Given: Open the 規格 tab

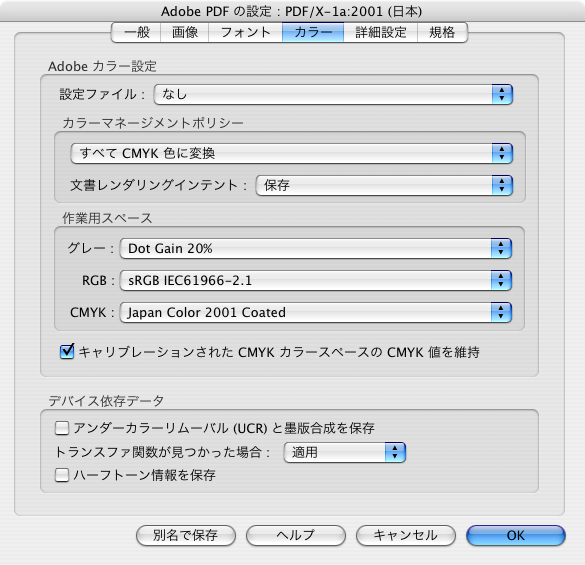Looking at the screenshot, I should point(442,32).
